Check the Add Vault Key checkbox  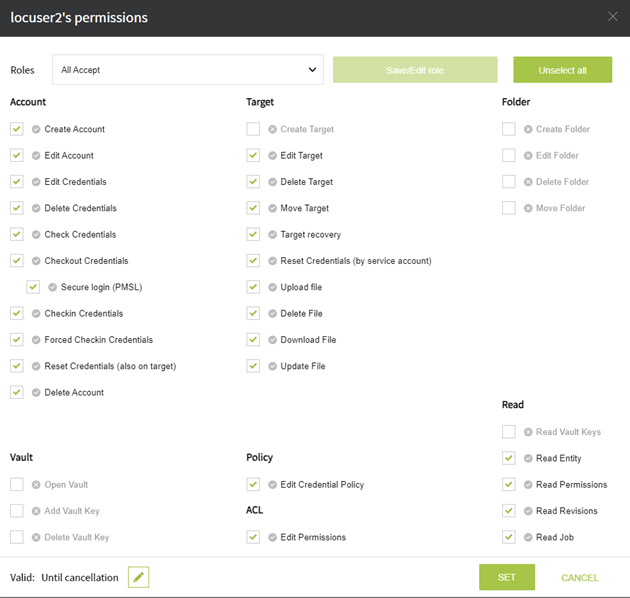(x=17, y=511)
